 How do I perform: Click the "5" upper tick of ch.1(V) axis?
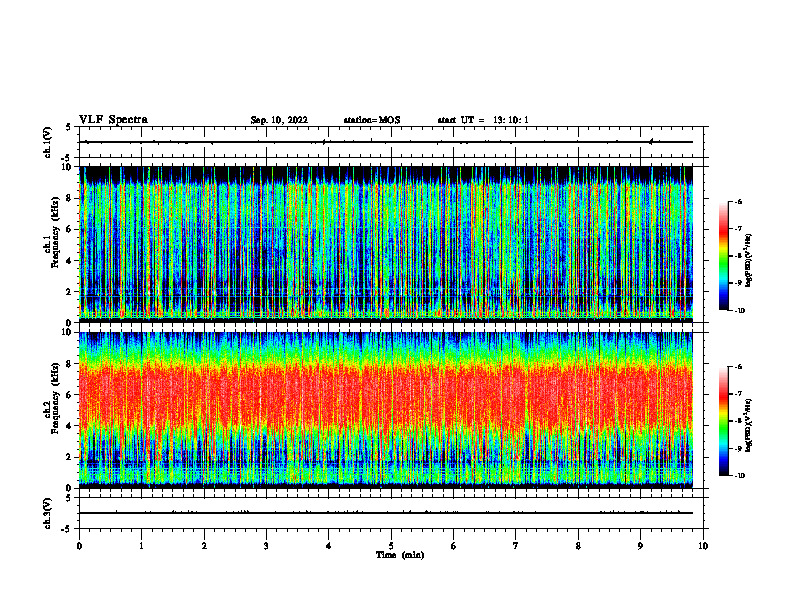(69, 127)
